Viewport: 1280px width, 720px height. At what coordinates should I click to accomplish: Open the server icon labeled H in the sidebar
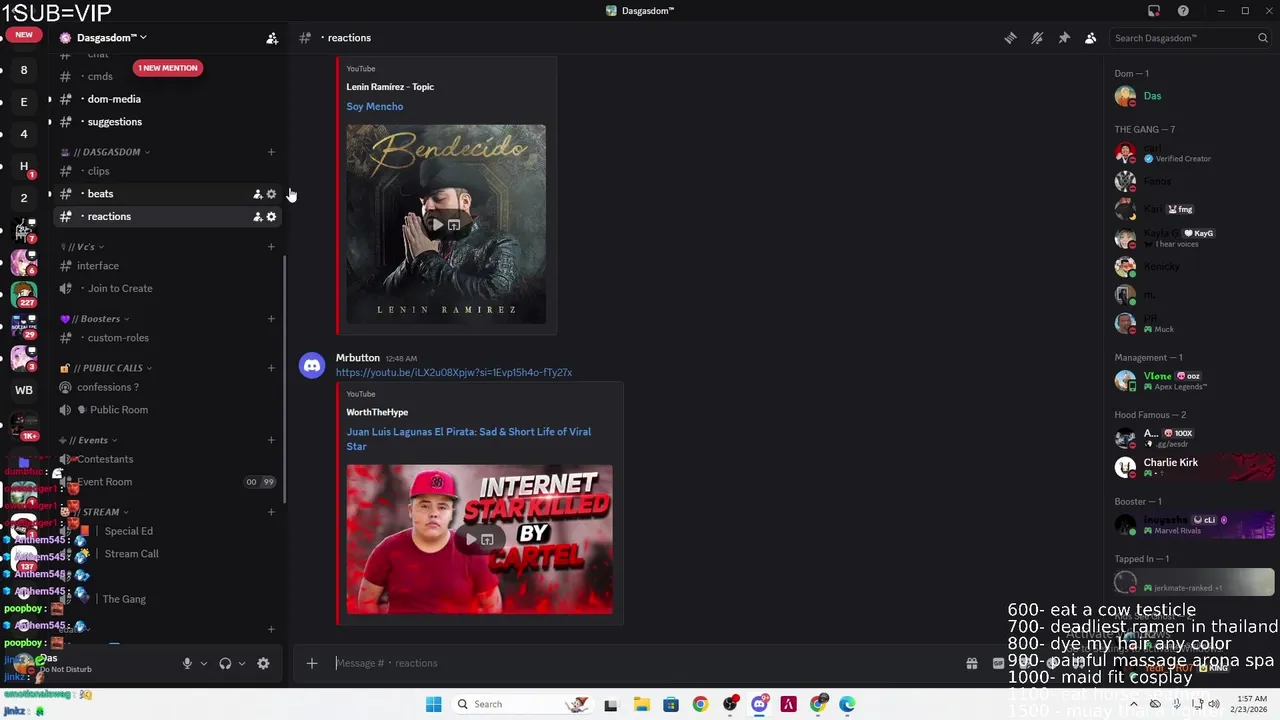click(24, 166)
